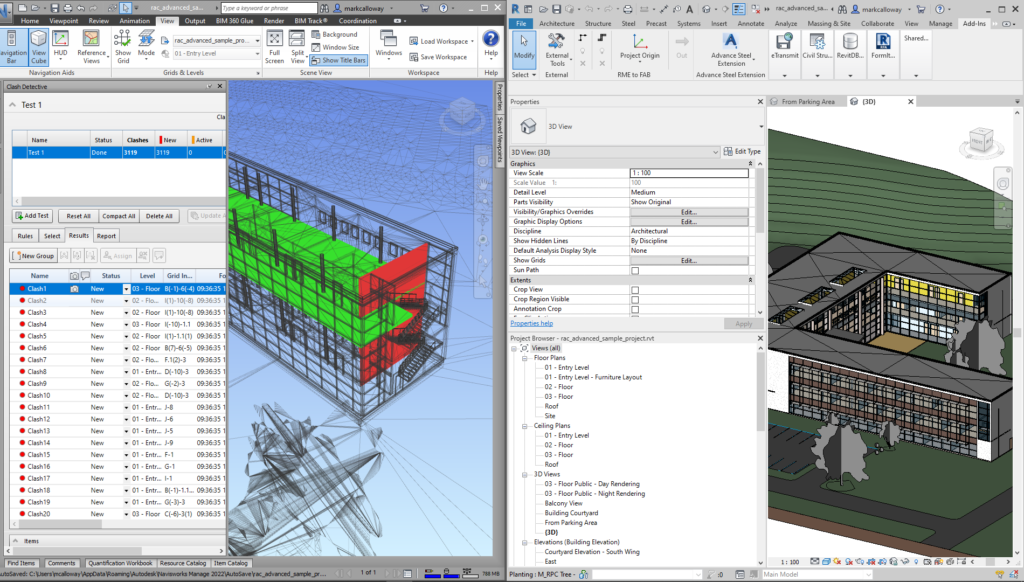Enable the Crop View checkbox
This screenshot has height=582, width=1024.
[x=635, y=290]
